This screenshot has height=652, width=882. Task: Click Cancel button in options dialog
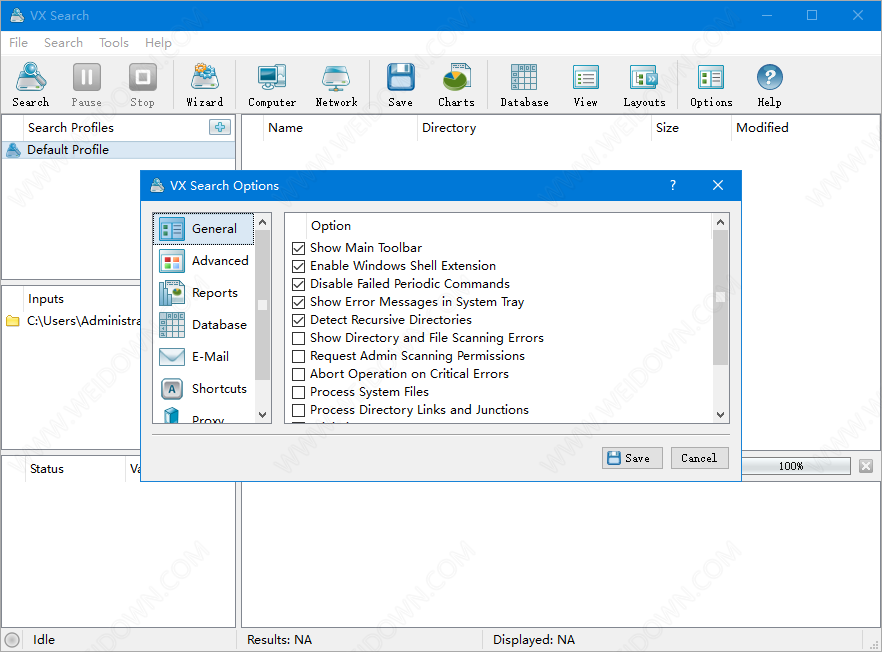coord(699,458)
